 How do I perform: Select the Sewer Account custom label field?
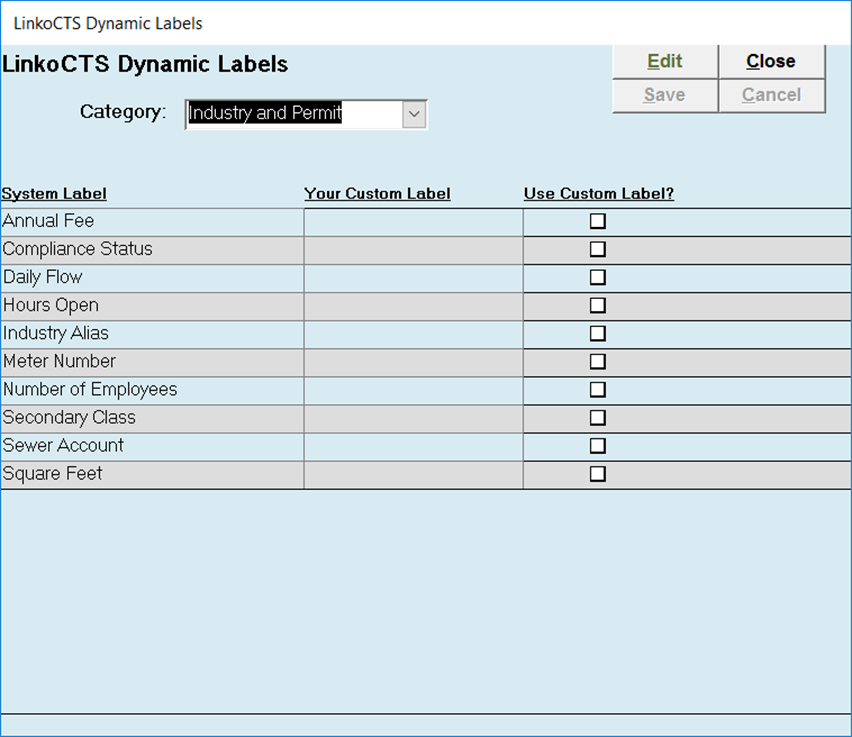coord(414,446)
